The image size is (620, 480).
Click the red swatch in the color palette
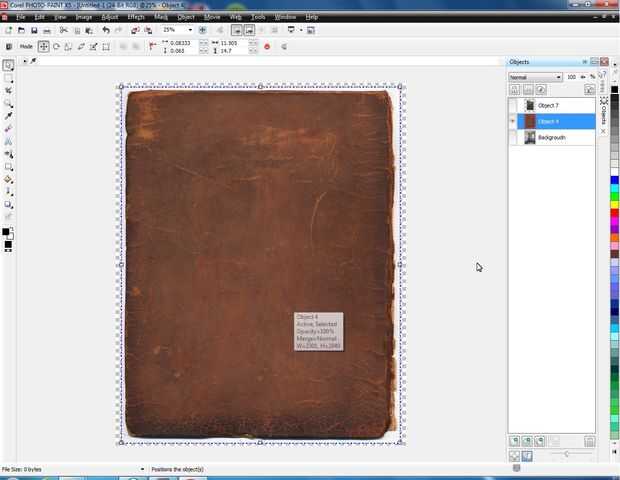pyautogui.click(x=614, y=213)
